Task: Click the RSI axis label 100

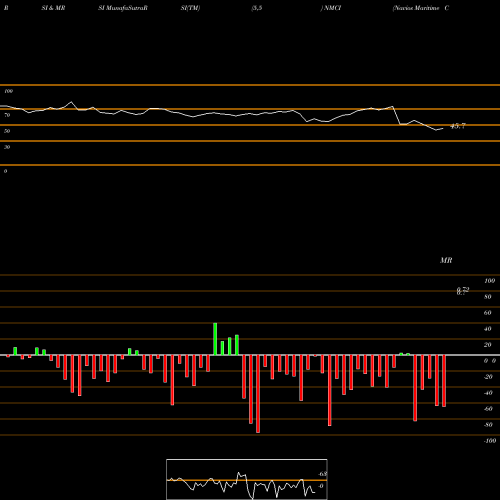Action: click(8, 91)
